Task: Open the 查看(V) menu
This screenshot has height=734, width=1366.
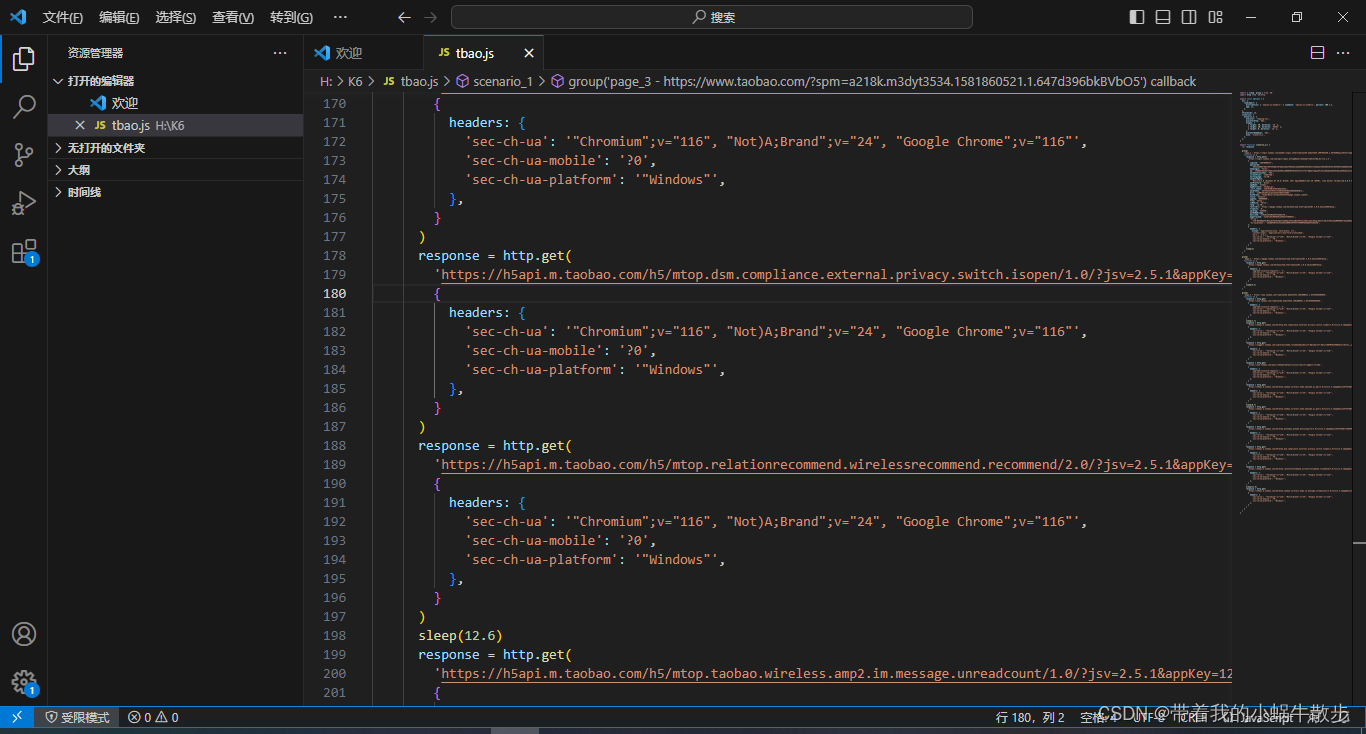Action: click(233, 17)
